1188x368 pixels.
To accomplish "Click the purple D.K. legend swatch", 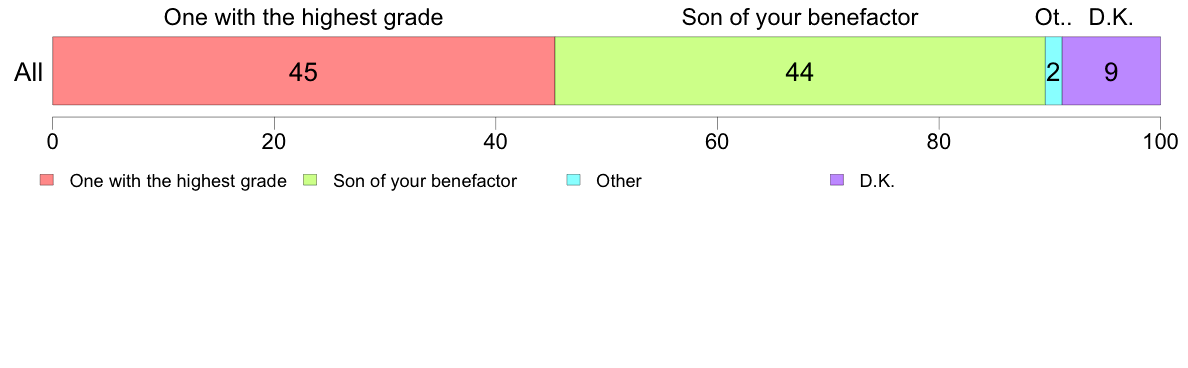I will click(837, 180).
